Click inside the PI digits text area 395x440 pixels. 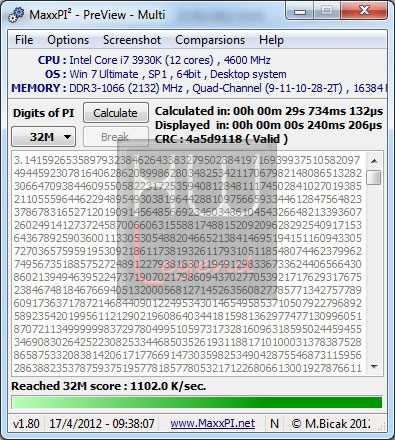pyautogui.click(x=188, y=264)
